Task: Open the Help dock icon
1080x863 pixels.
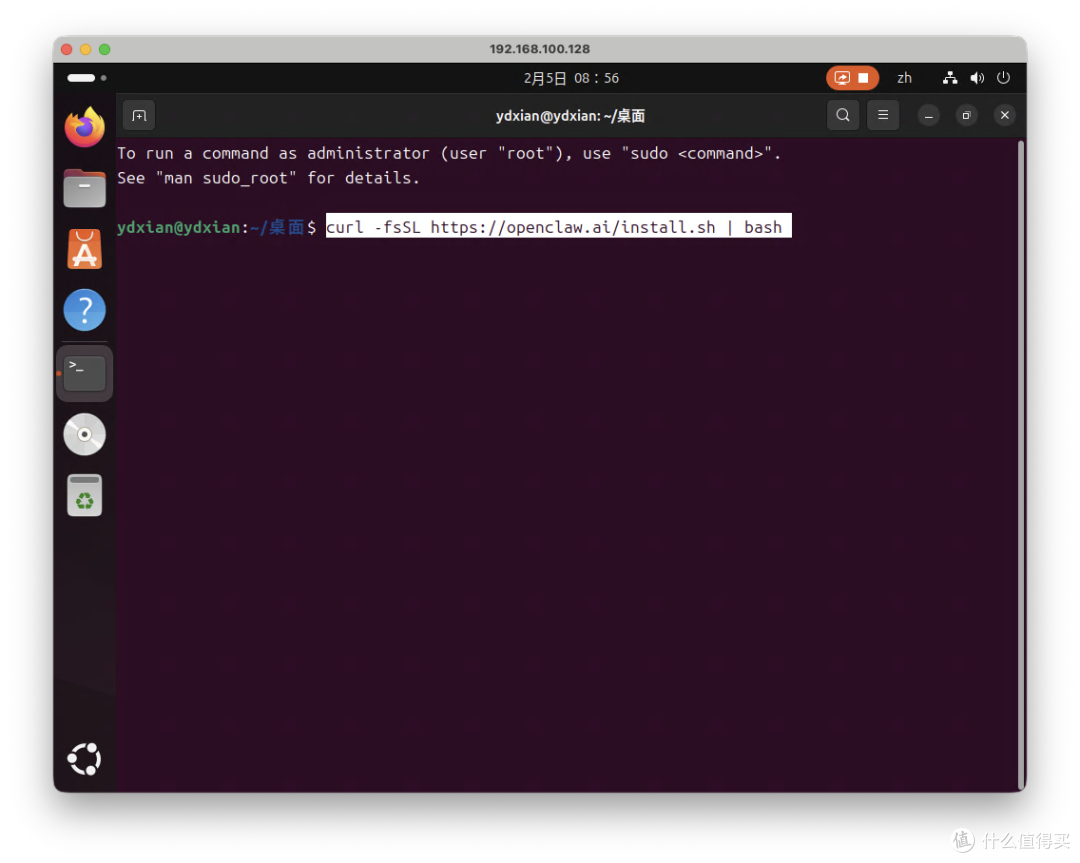Action: (x=85, y=310)
